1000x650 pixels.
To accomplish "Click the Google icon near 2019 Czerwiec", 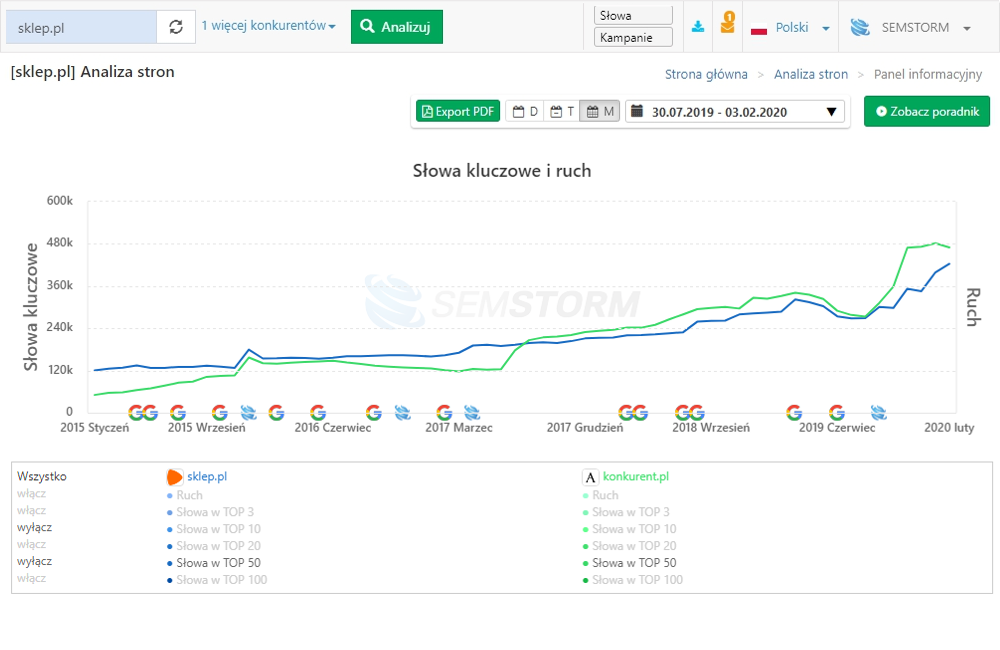I will point(837,412).
